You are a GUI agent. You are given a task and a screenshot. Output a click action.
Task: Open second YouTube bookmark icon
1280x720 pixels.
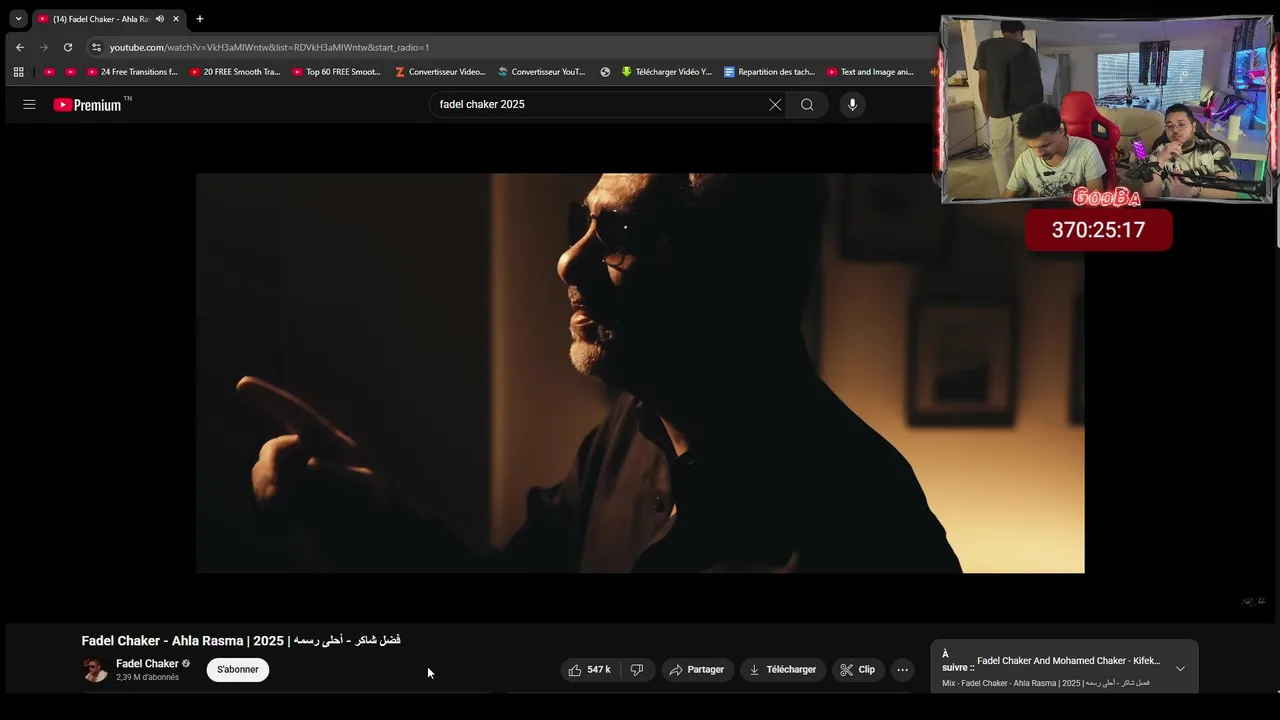point(70,72)
